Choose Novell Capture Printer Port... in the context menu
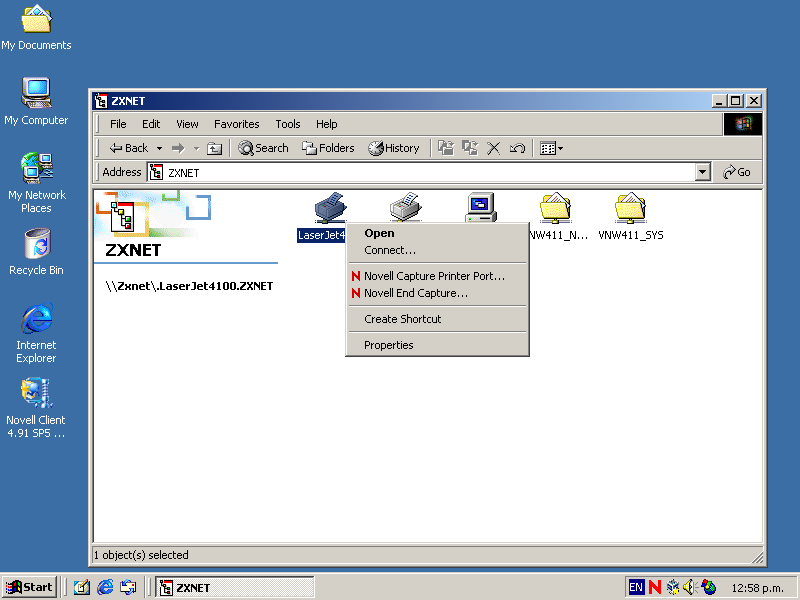This screenshot has width=800, height=600. pos(437,276)
